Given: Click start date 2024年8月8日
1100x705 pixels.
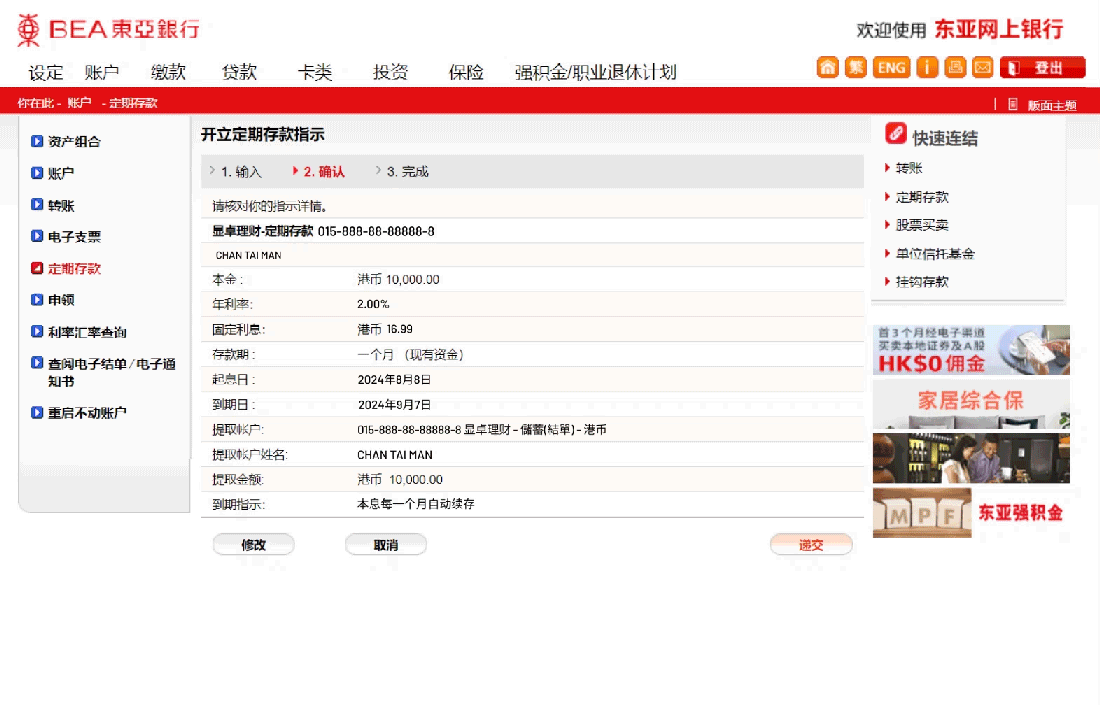Looking at the screenshot, I should pyautogui.click(x=394, y=380).
